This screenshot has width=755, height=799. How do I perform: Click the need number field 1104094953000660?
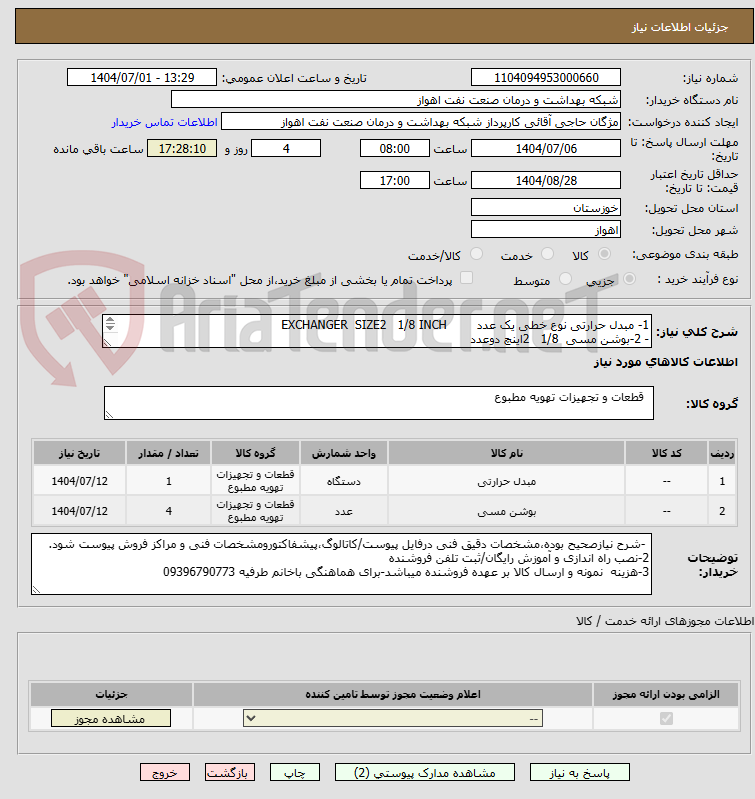546,77
